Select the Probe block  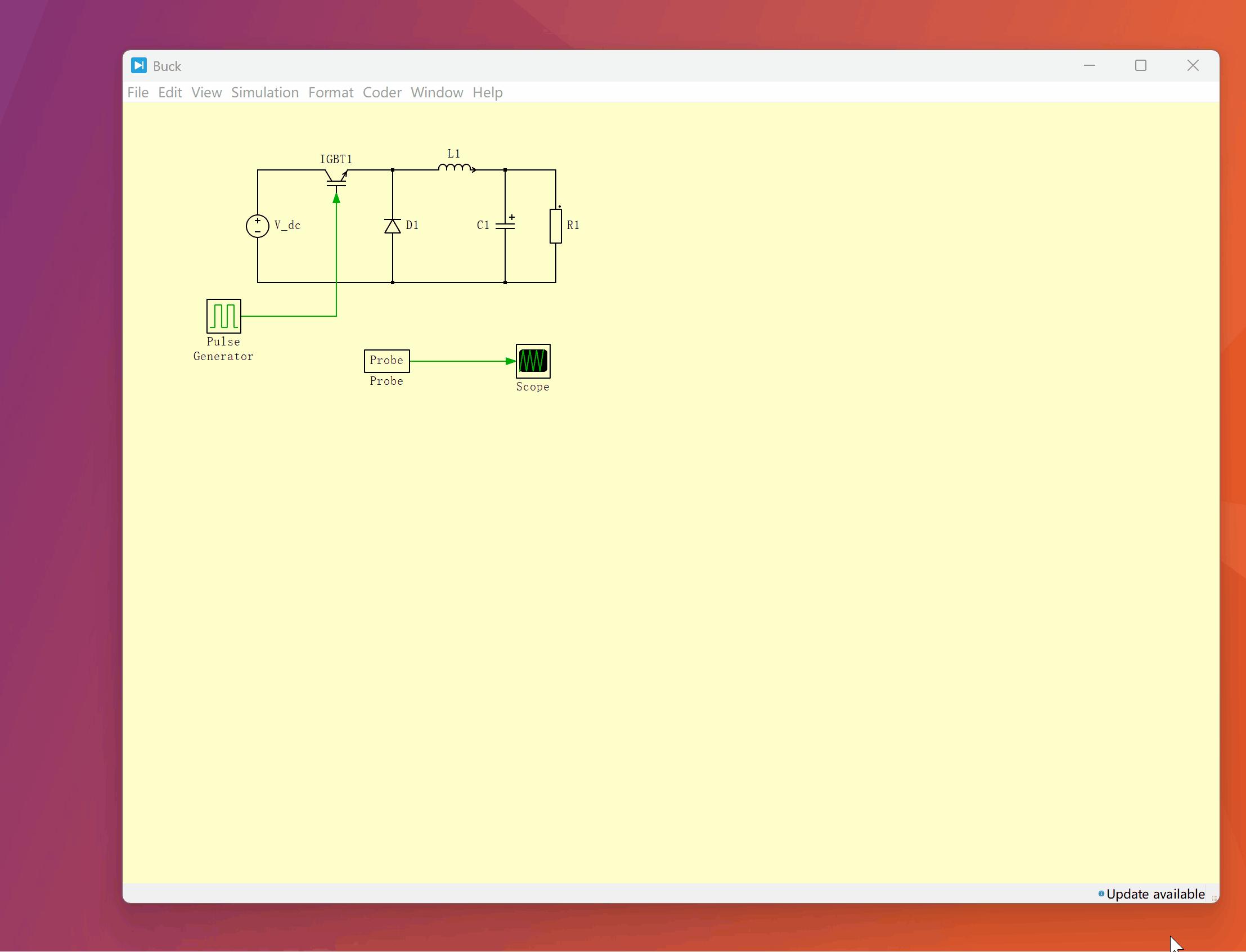tap(386, 361)
